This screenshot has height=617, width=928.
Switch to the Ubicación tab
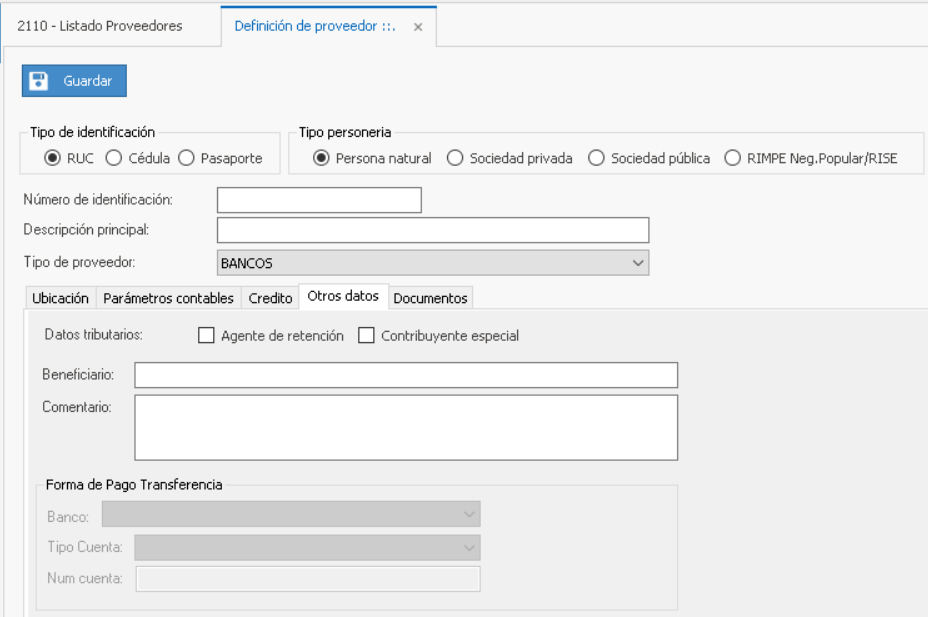click(60, 298)
